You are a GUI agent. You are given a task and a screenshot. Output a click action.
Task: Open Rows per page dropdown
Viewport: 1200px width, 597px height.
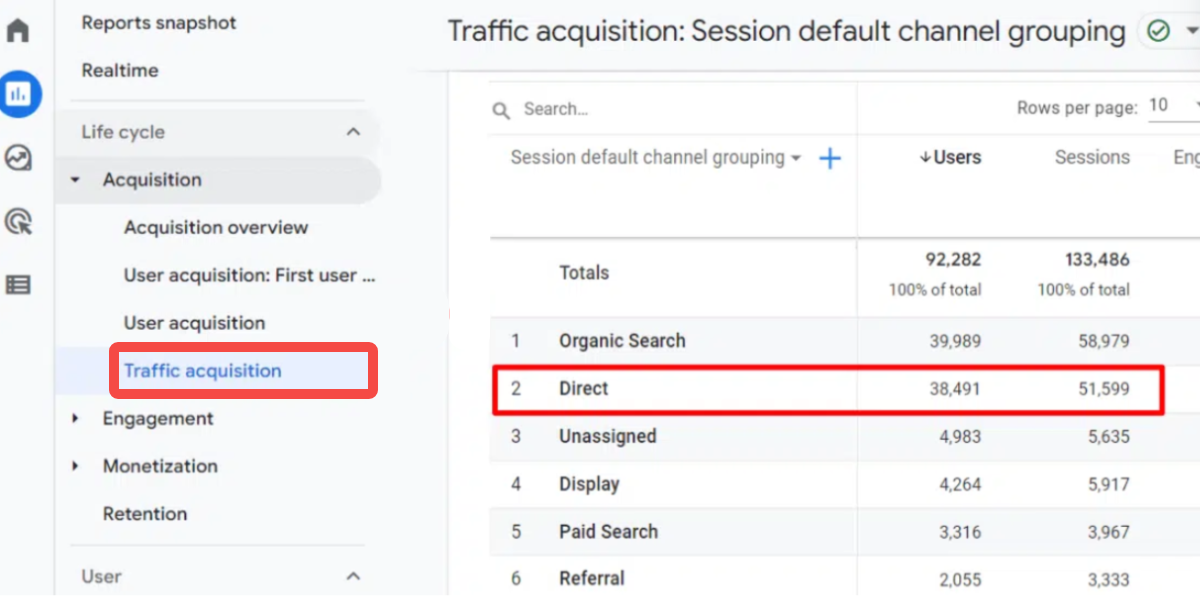(1175, 107)
